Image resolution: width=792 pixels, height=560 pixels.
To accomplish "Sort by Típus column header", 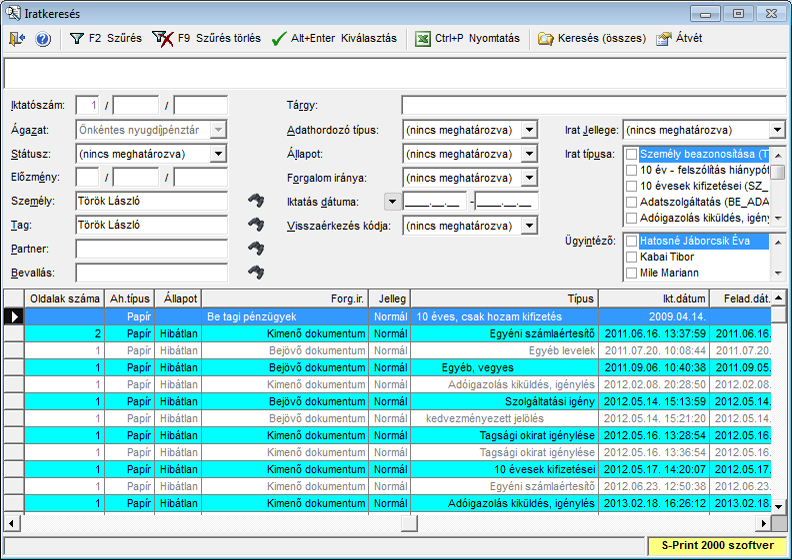I will tap(505, 298).
